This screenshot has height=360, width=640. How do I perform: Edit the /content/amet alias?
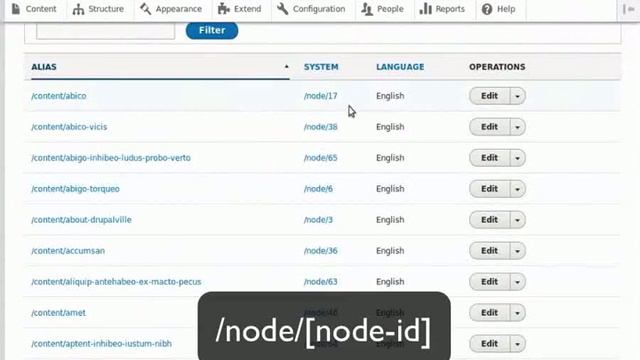click(489, 313)
